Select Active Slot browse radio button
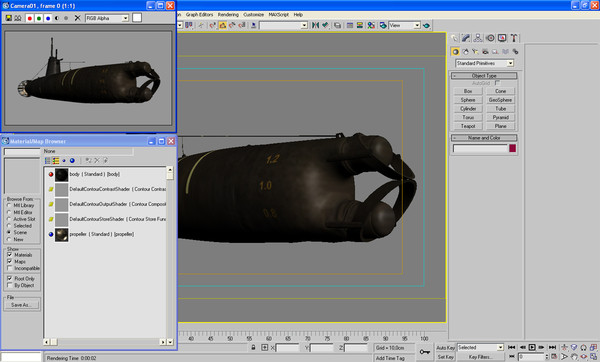Viewport: 600px width, 362px height. [9, 219]
